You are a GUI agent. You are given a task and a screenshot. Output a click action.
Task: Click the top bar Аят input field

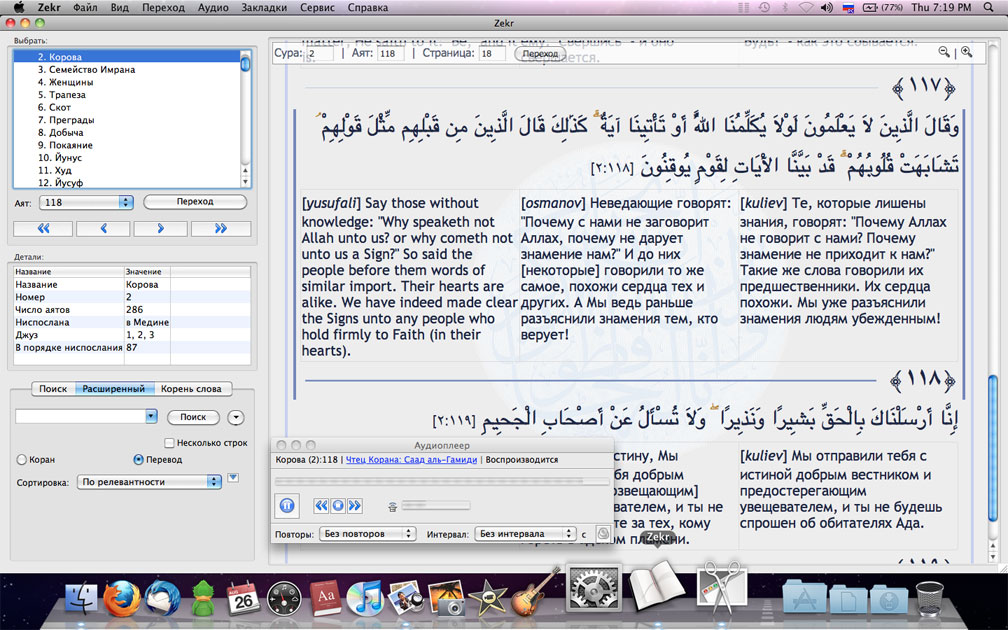point(390,53)
